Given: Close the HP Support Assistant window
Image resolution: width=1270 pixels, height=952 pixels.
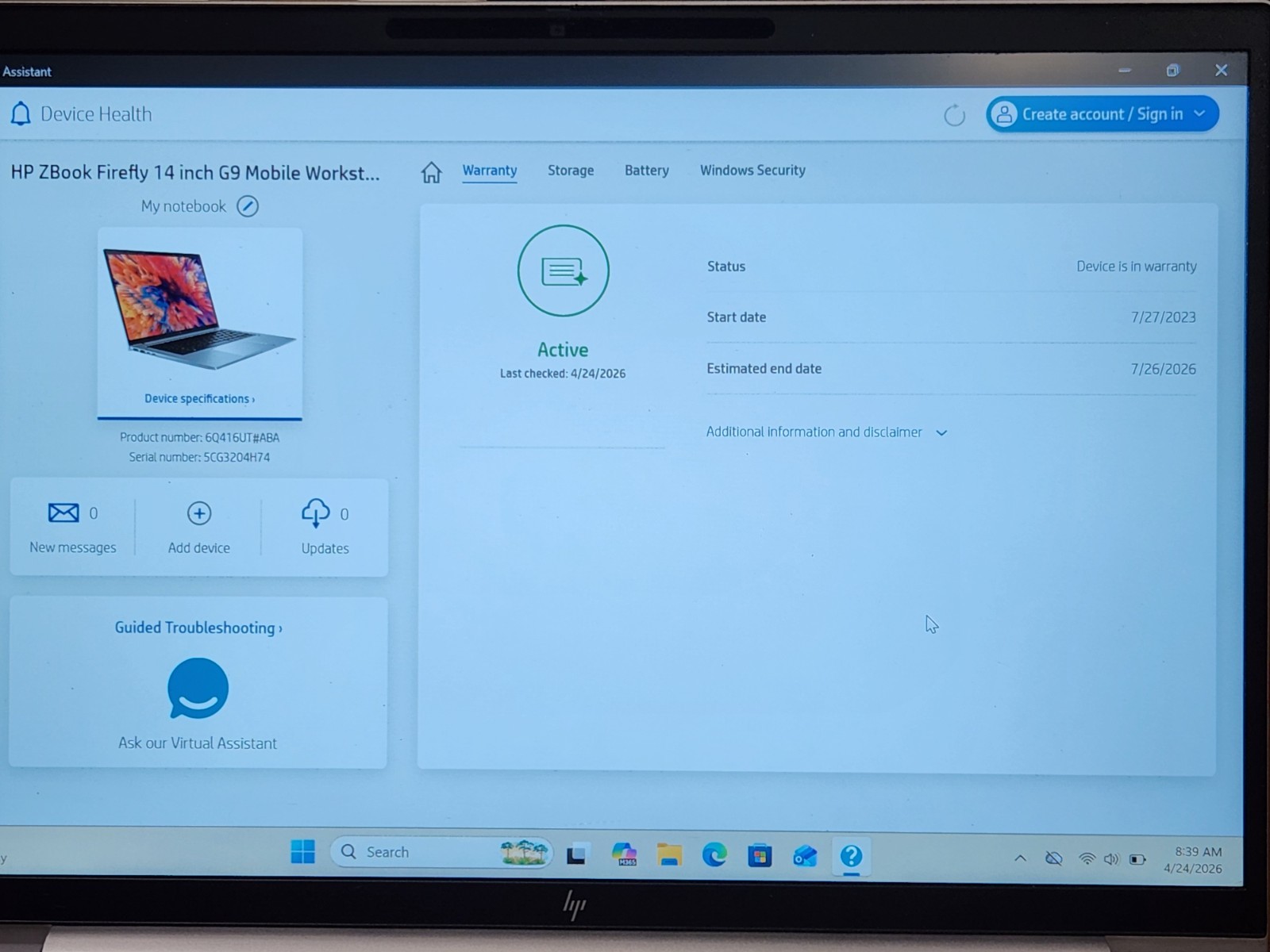Looking at the screenshot, I should tap(1221, 71).
